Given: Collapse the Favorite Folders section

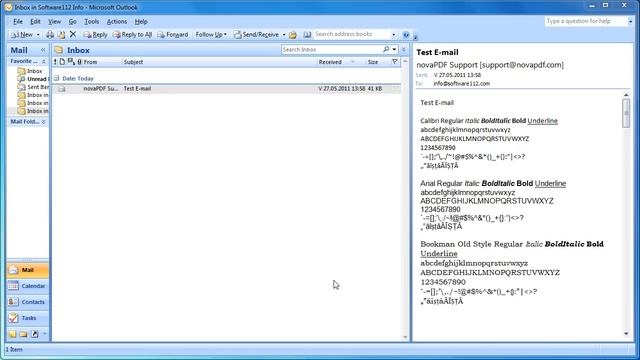Looking at the screenshot, I should pos(44,61).
